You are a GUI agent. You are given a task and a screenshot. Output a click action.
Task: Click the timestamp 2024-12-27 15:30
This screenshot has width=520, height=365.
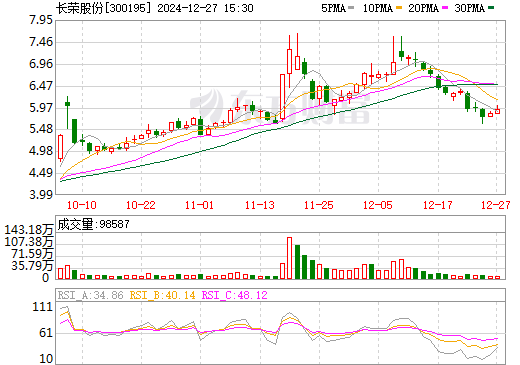pos(205,8)
